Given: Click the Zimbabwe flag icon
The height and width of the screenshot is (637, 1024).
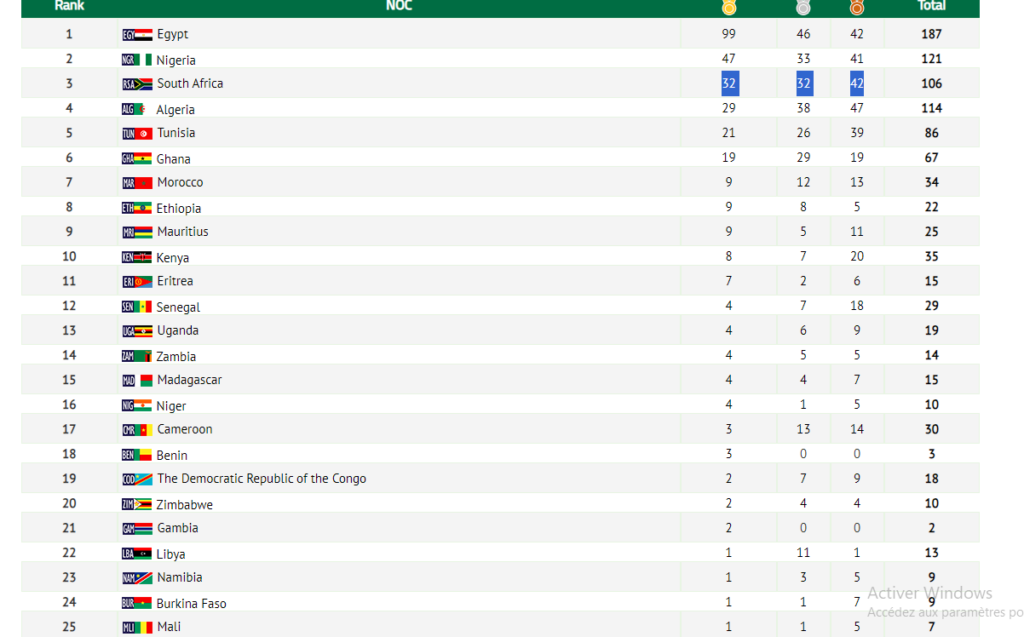Looking at the screenshot, I should tap(137, 504).
